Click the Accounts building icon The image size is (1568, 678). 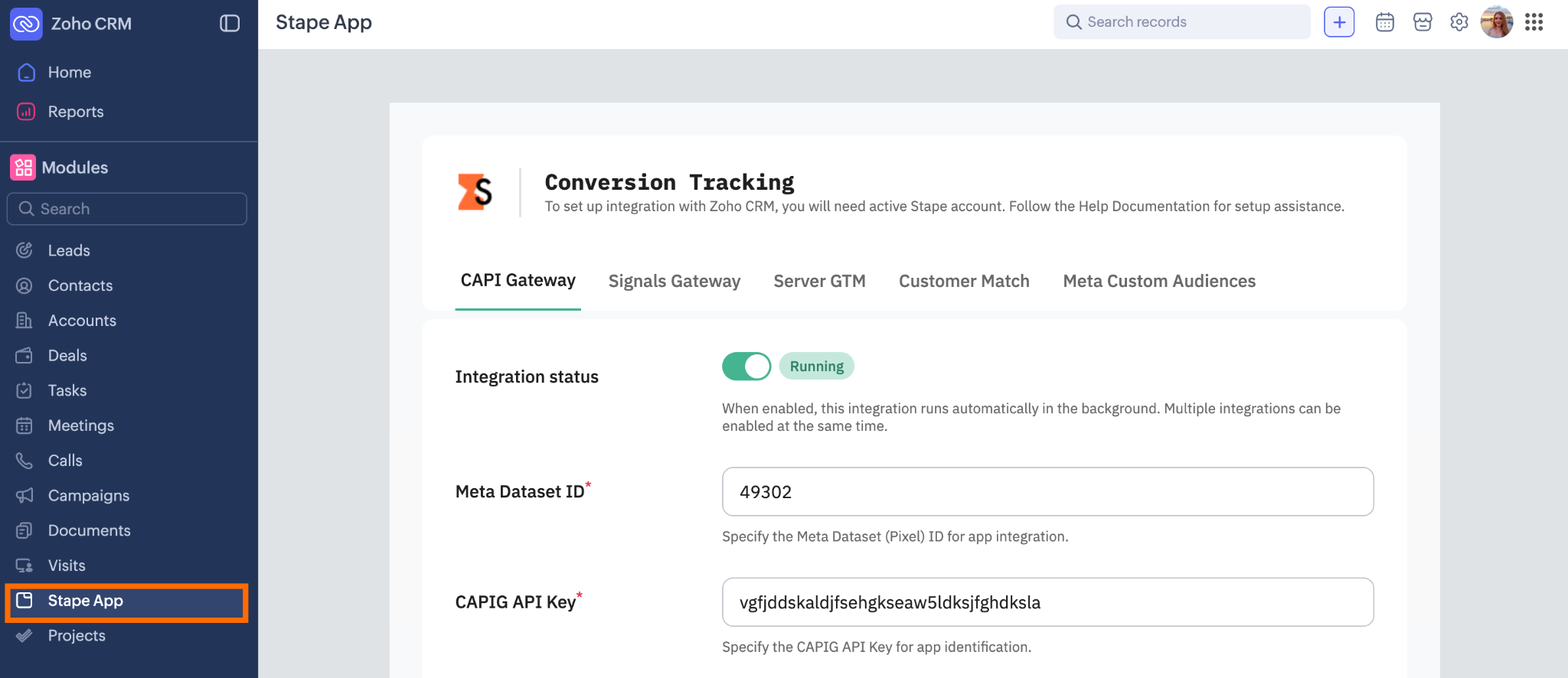(x=24, y=321)
